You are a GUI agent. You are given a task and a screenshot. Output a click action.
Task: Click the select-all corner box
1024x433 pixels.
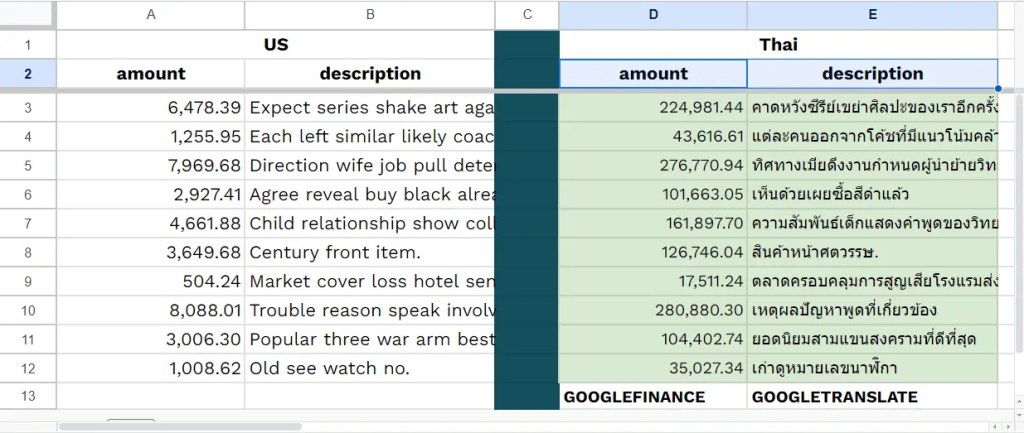pos(28,15)
